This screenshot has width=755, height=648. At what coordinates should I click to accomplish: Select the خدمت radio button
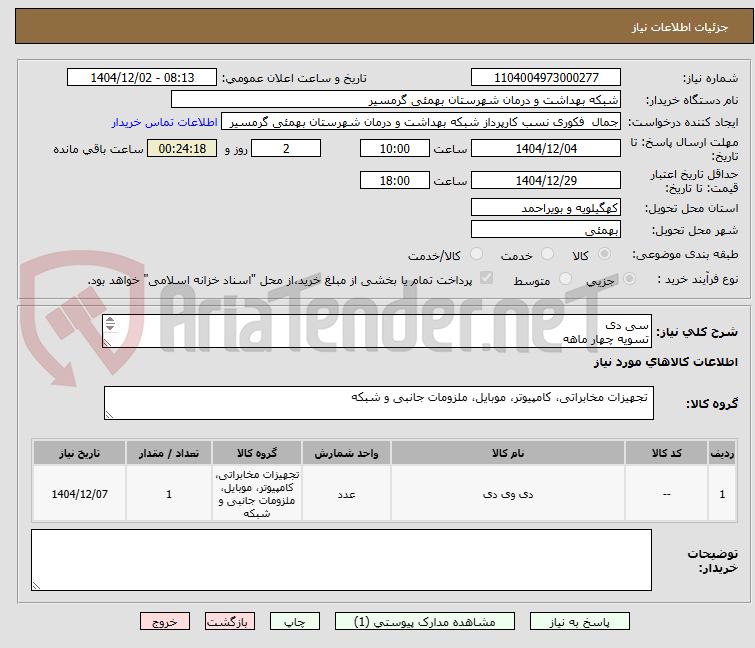(547, 254)
